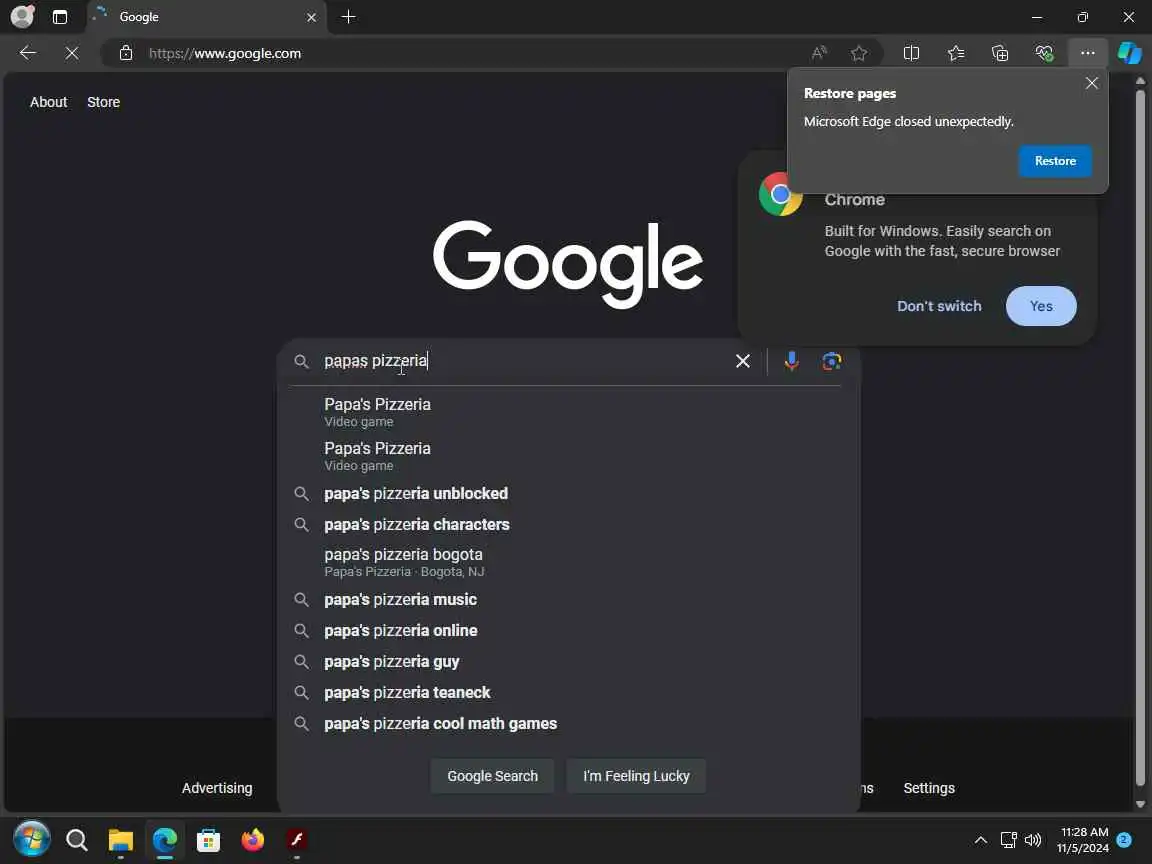Open network status tray icon
Viewport: 1152px width, 864px height.
click(1008, 840)
